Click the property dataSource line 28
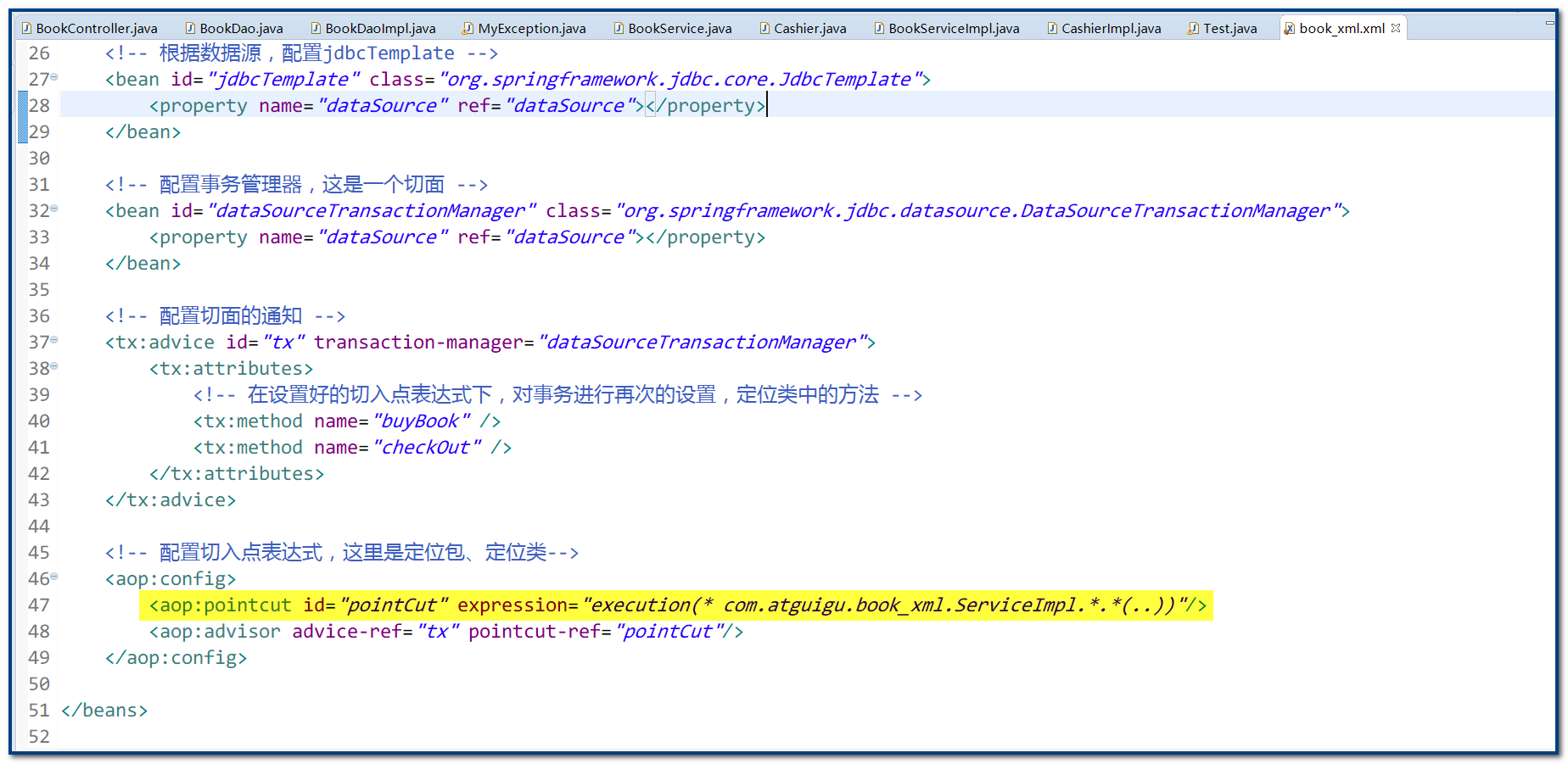Image resolution: width=1568 pixels, height=764 pixels. pos(457,106)
